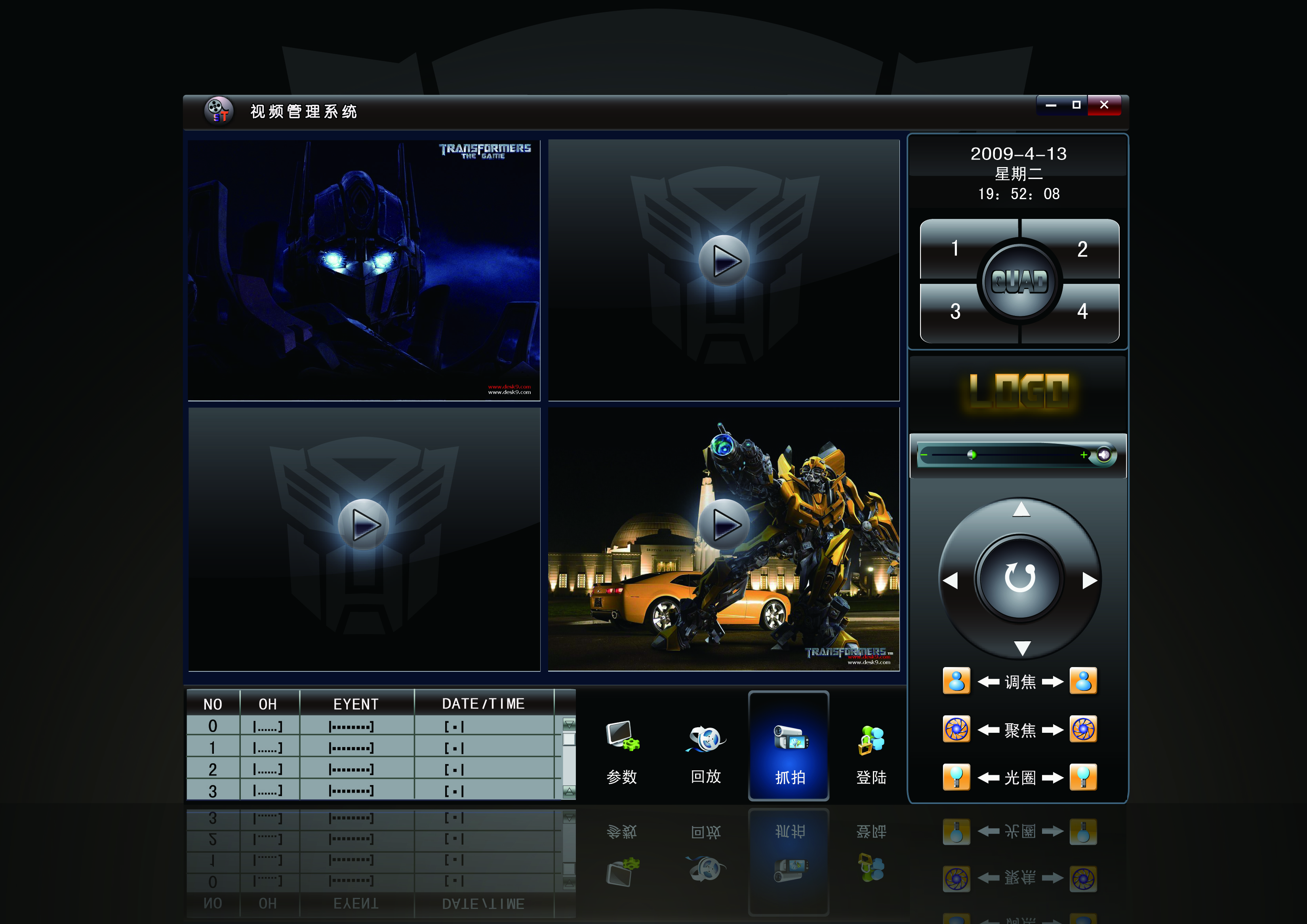Click the 调焦 zoom label

pos(1020,682)
